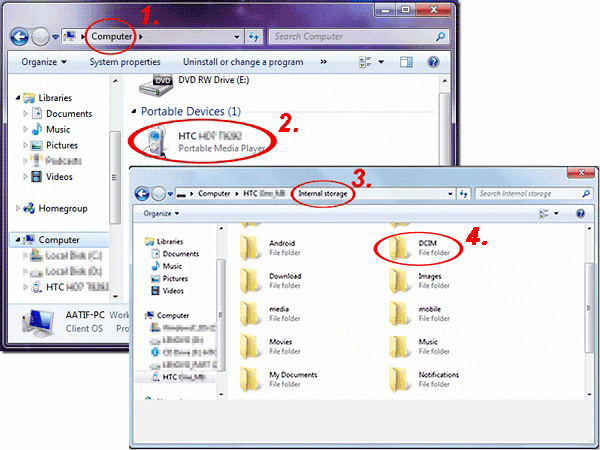Click navigation pane scrollbar in Computer window
The image size is (600, 450).
[x=115, y=177]
